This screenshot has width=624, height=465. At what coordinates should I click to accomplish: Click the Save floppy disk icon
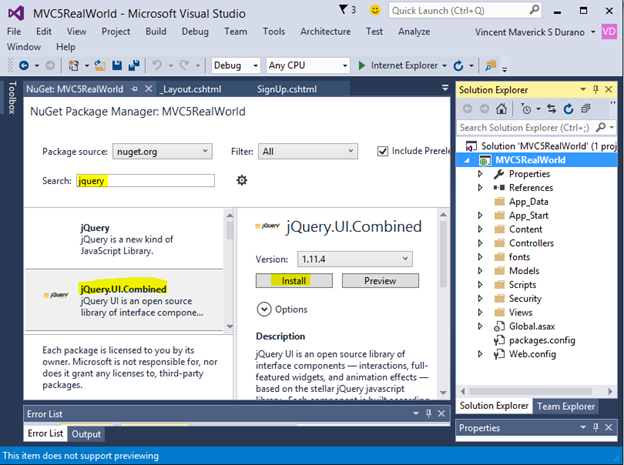[117, 65]
